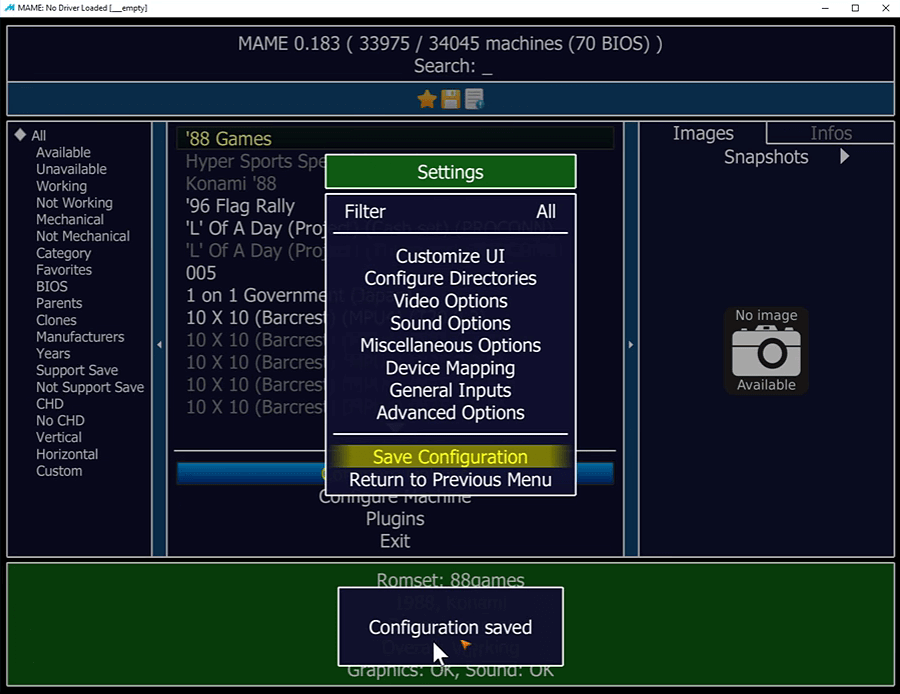Open Device Mapping

tap(450, 368)
